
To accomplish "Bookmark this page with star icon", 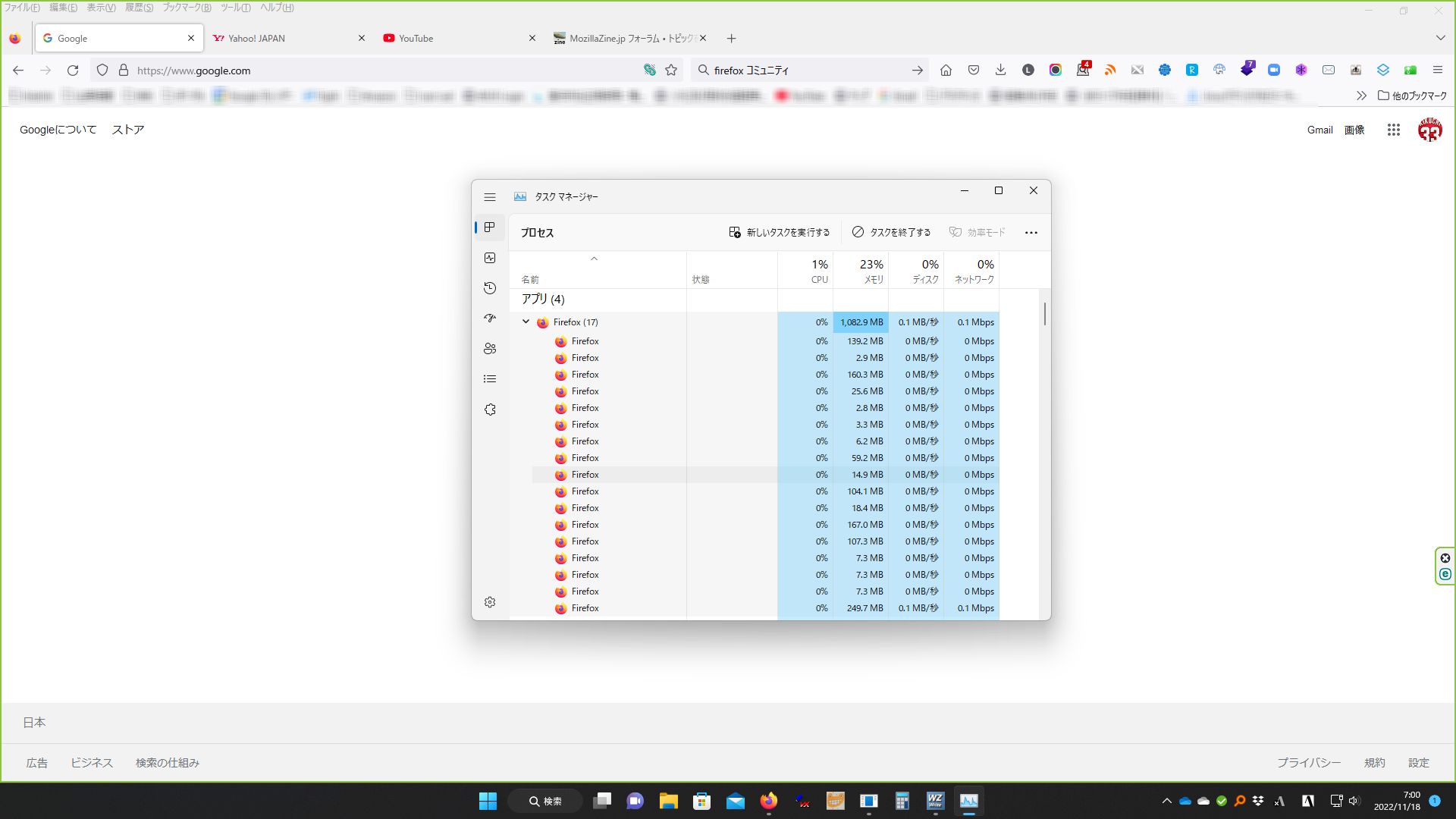I will pos(671,71).
